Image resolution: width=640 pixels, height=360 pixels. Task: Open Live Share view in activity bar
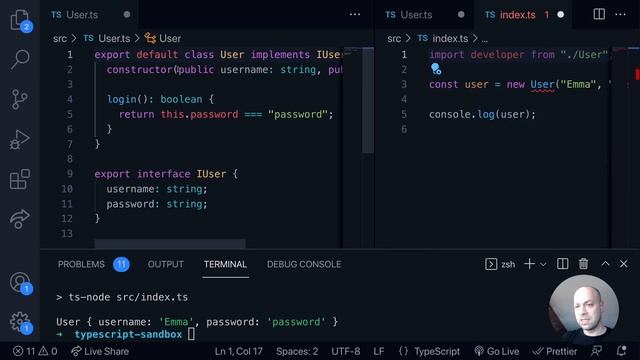click(x=20, y=219)
